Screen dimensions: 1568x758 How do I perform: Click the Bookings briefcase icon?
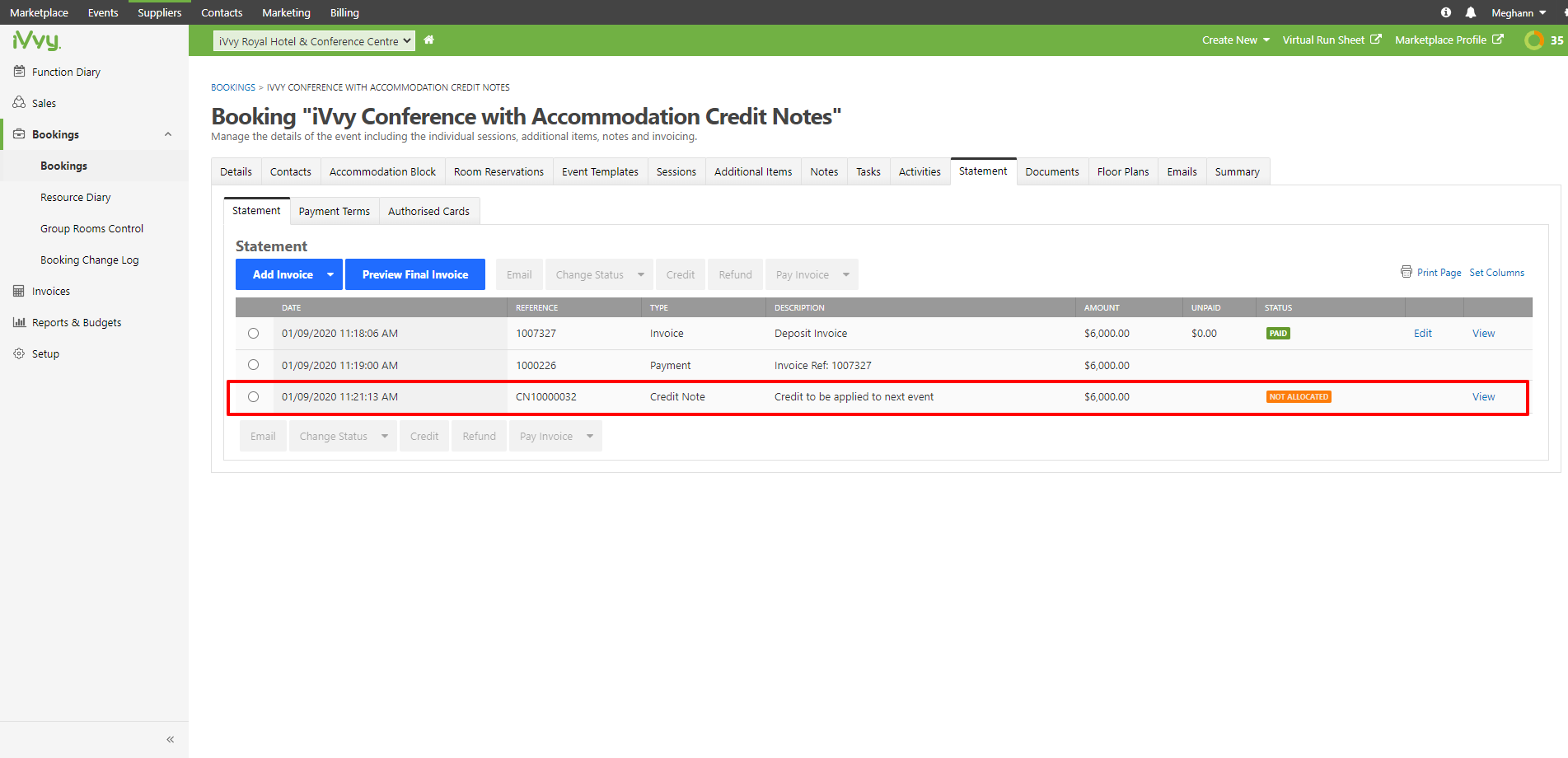click(19, 134)
